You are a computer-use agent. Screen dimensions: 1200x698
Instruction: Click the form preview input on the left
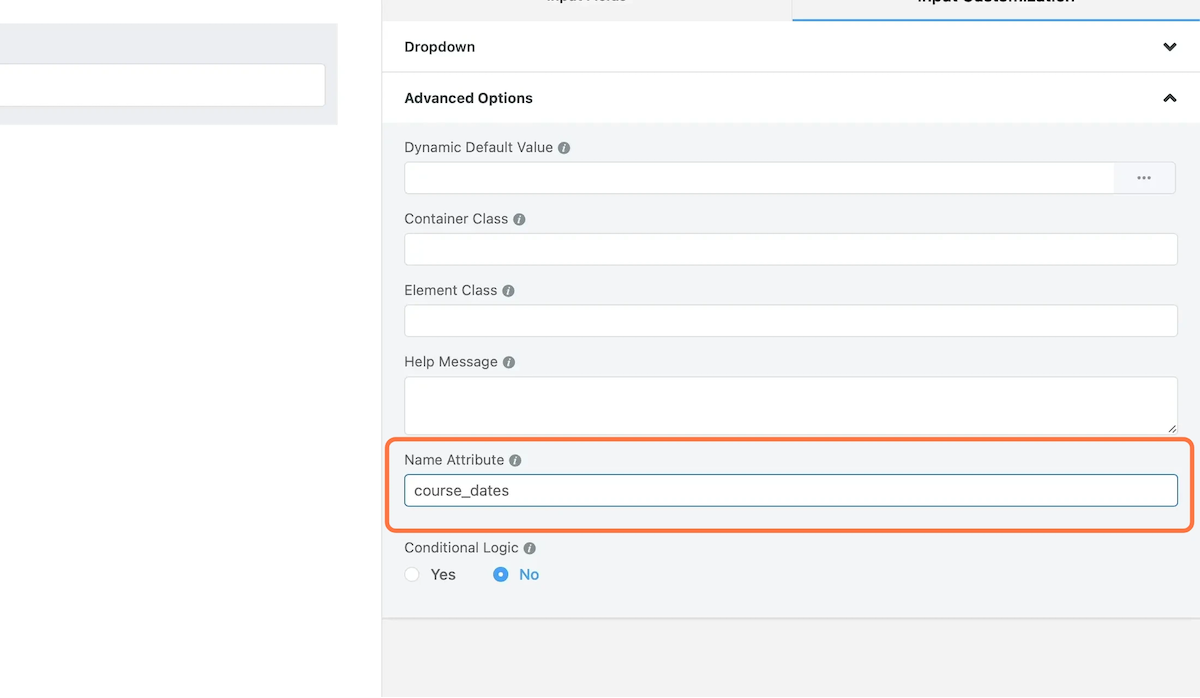click(162, 86)
